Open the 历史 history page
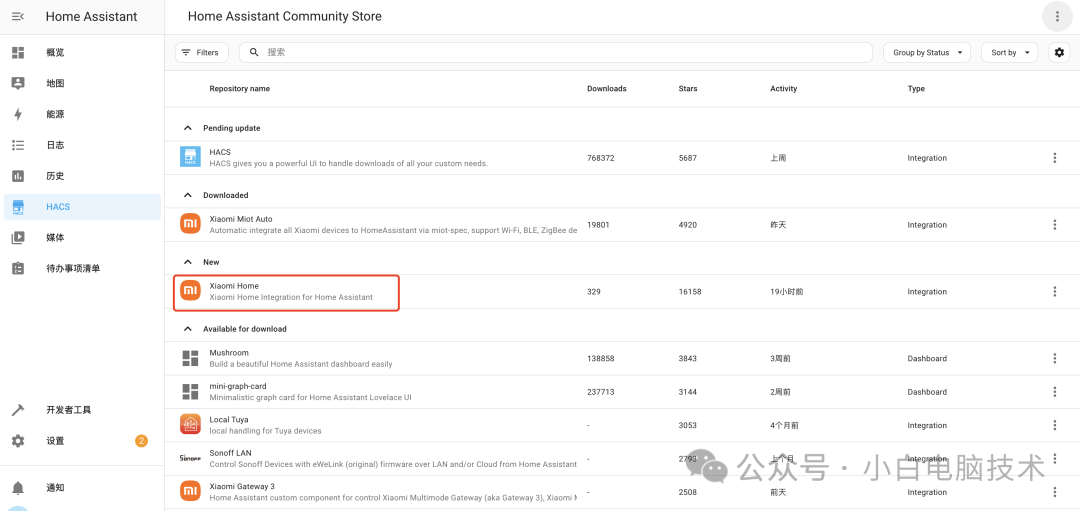 point(82,176)
